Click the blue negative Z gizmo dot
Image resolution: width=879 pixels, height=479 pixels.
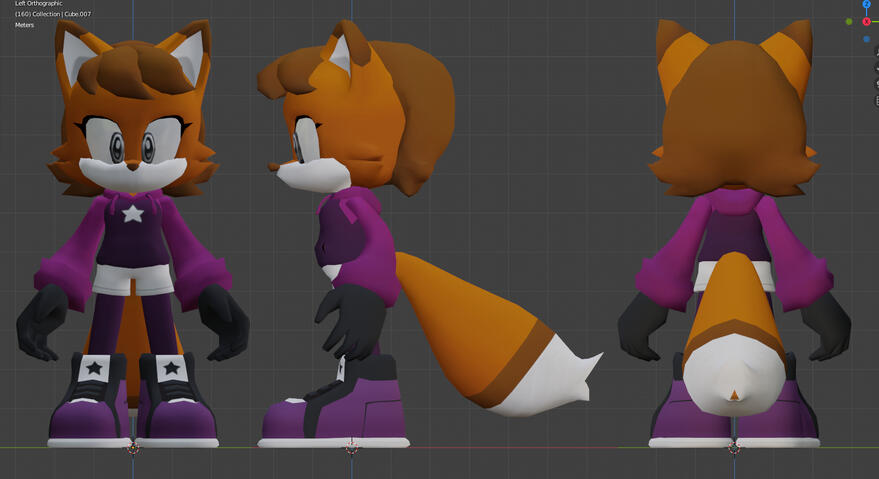[866, 39]
